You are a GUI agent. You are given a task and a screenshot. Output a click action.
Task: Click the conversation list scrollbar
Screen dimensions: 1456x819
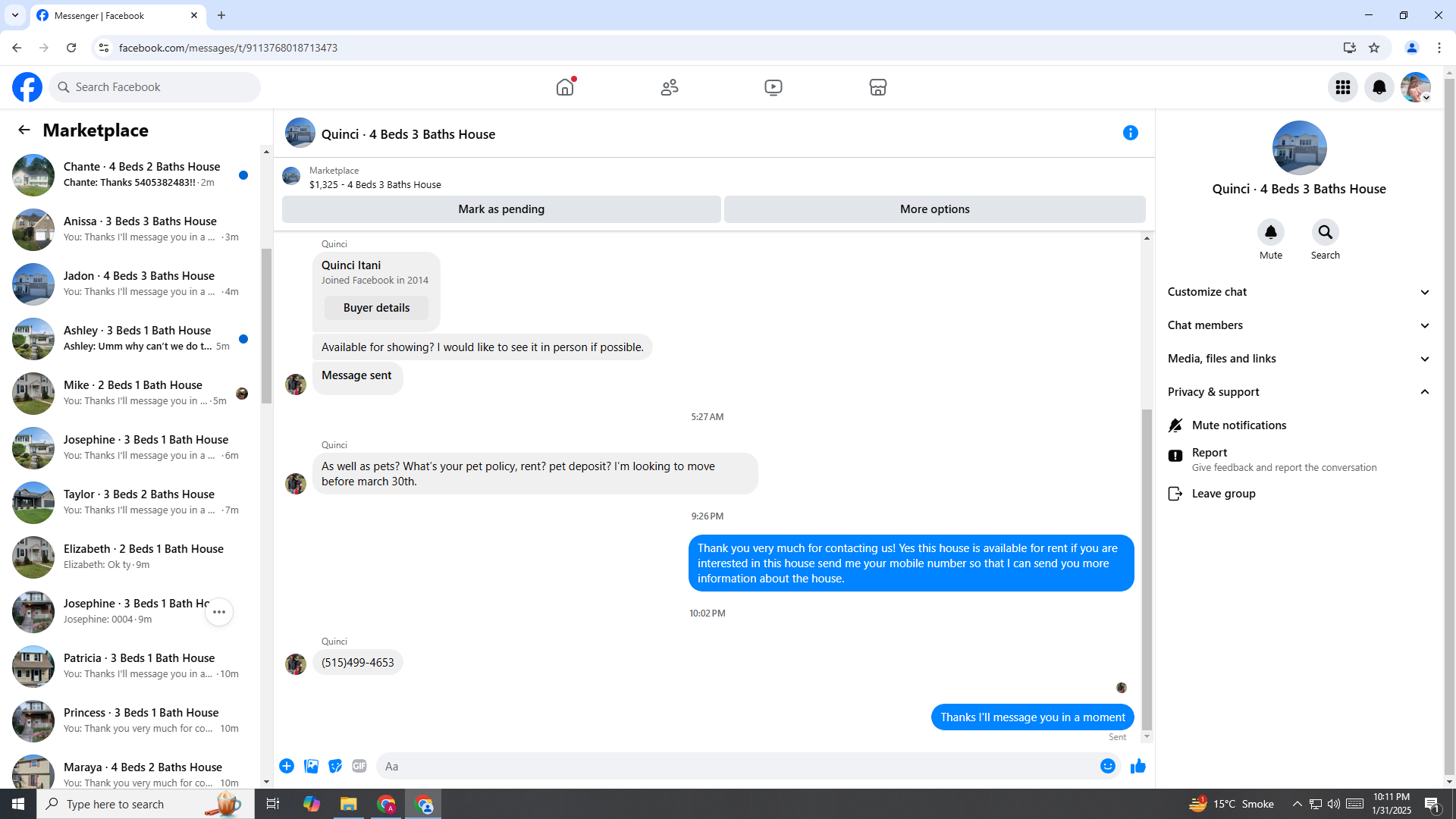click(x=266, y=326)
